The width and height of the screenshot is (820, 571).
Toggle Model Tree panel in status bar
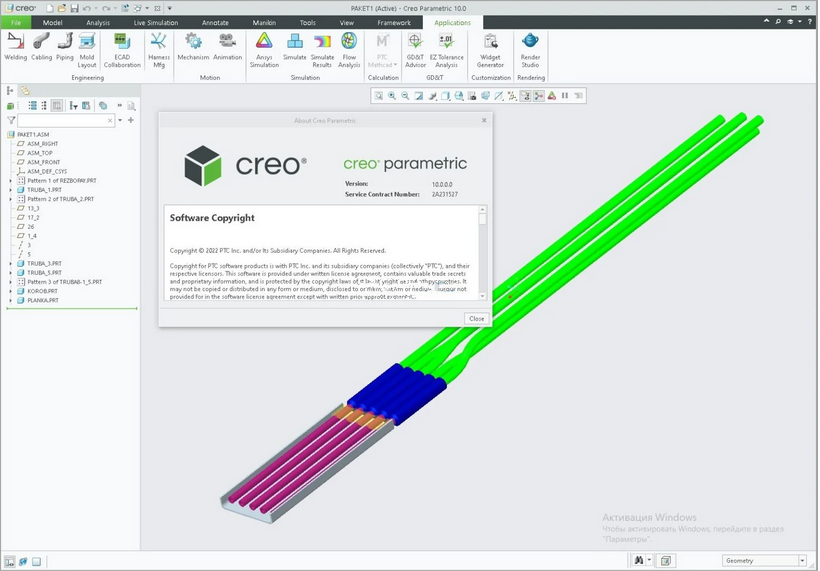10,561
